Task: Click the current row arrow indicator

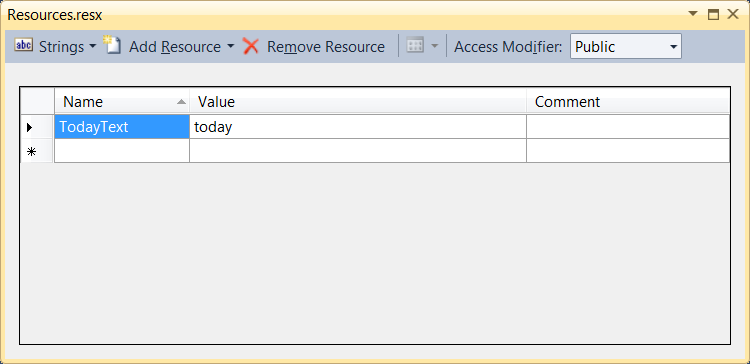Action: tap(30, 127)
